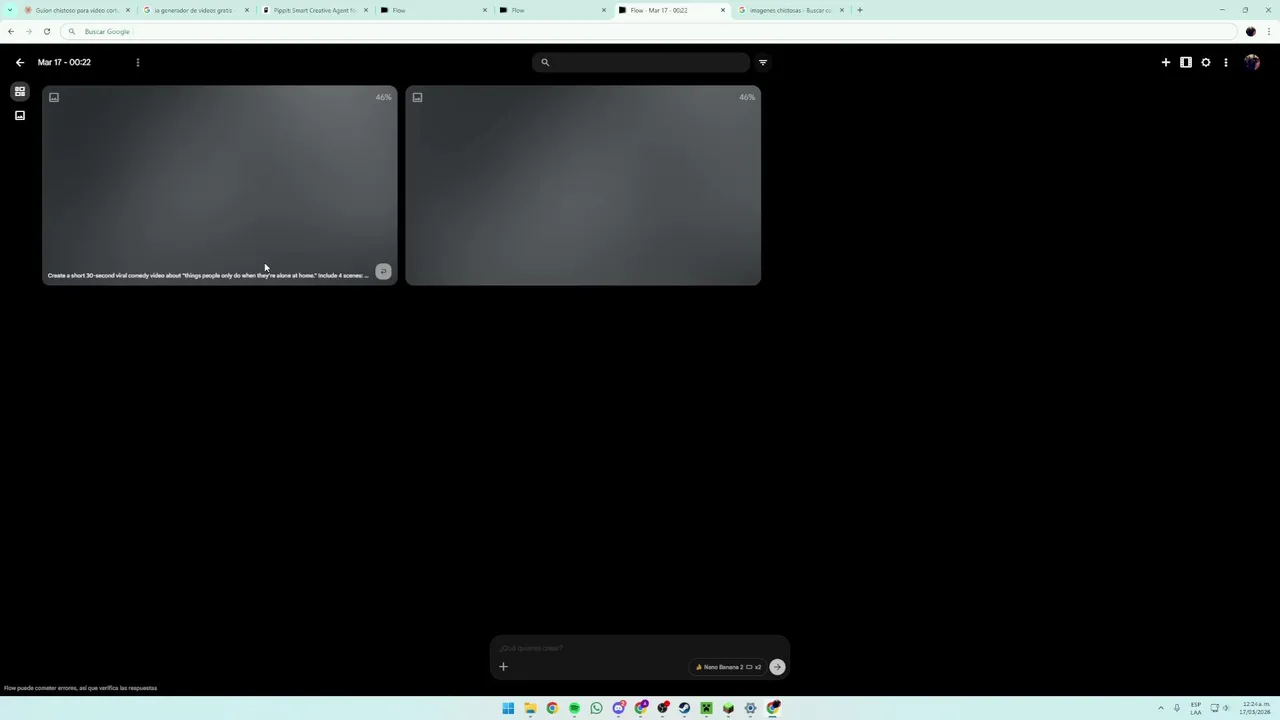Select the images view icon in left sidebar

point(19,115)
